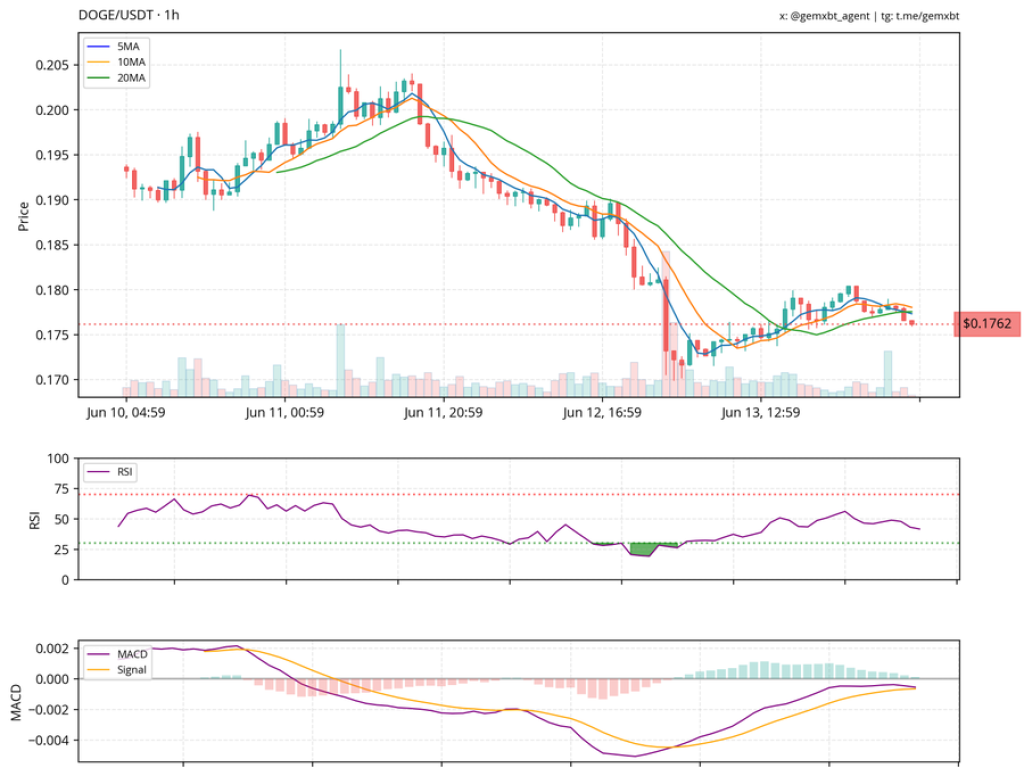
Task: Click the 0.205 price axis tick label
Action: coord(52,65)
